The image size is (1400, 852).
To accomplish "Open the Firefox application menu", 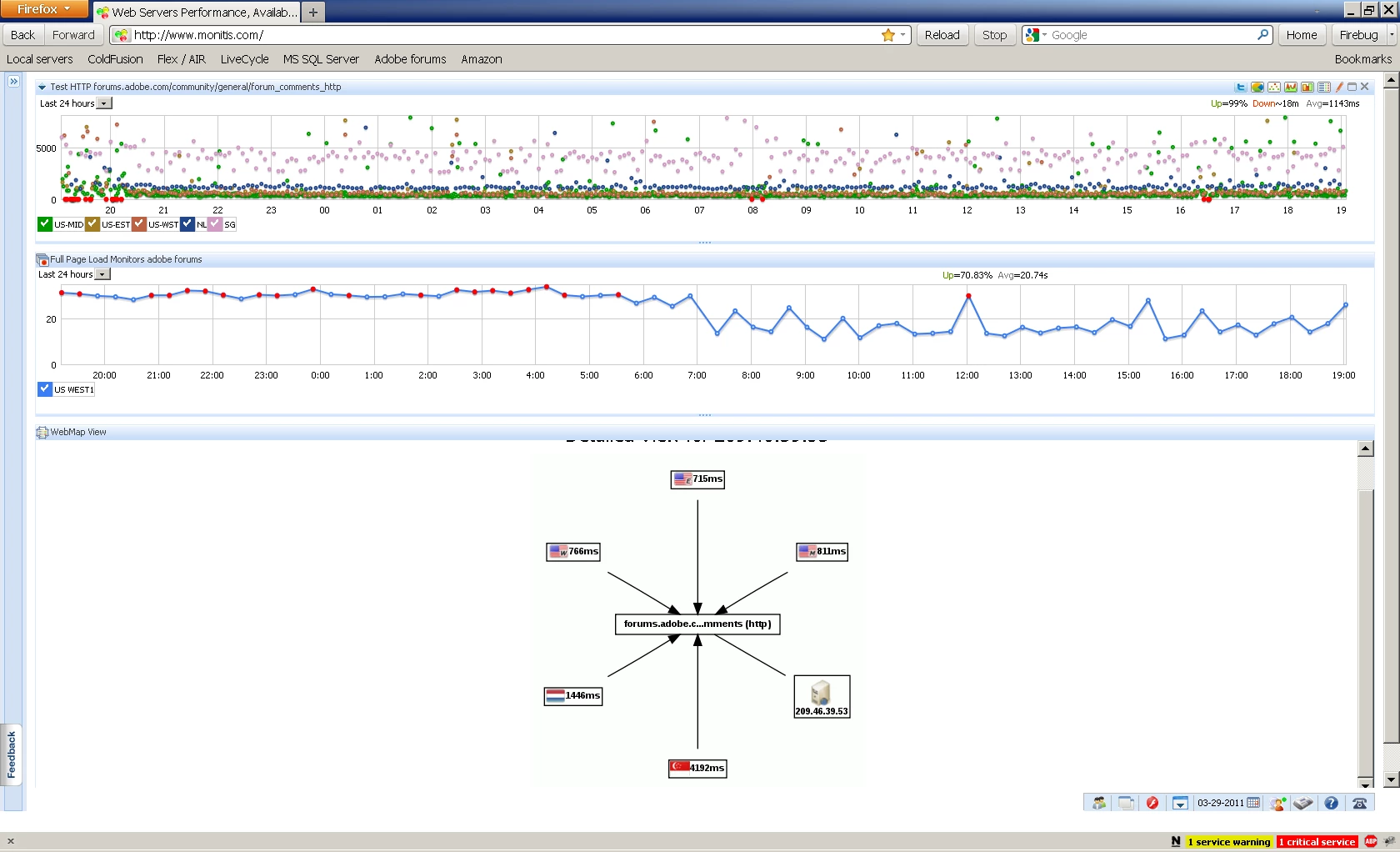I will tap(44, 8).
